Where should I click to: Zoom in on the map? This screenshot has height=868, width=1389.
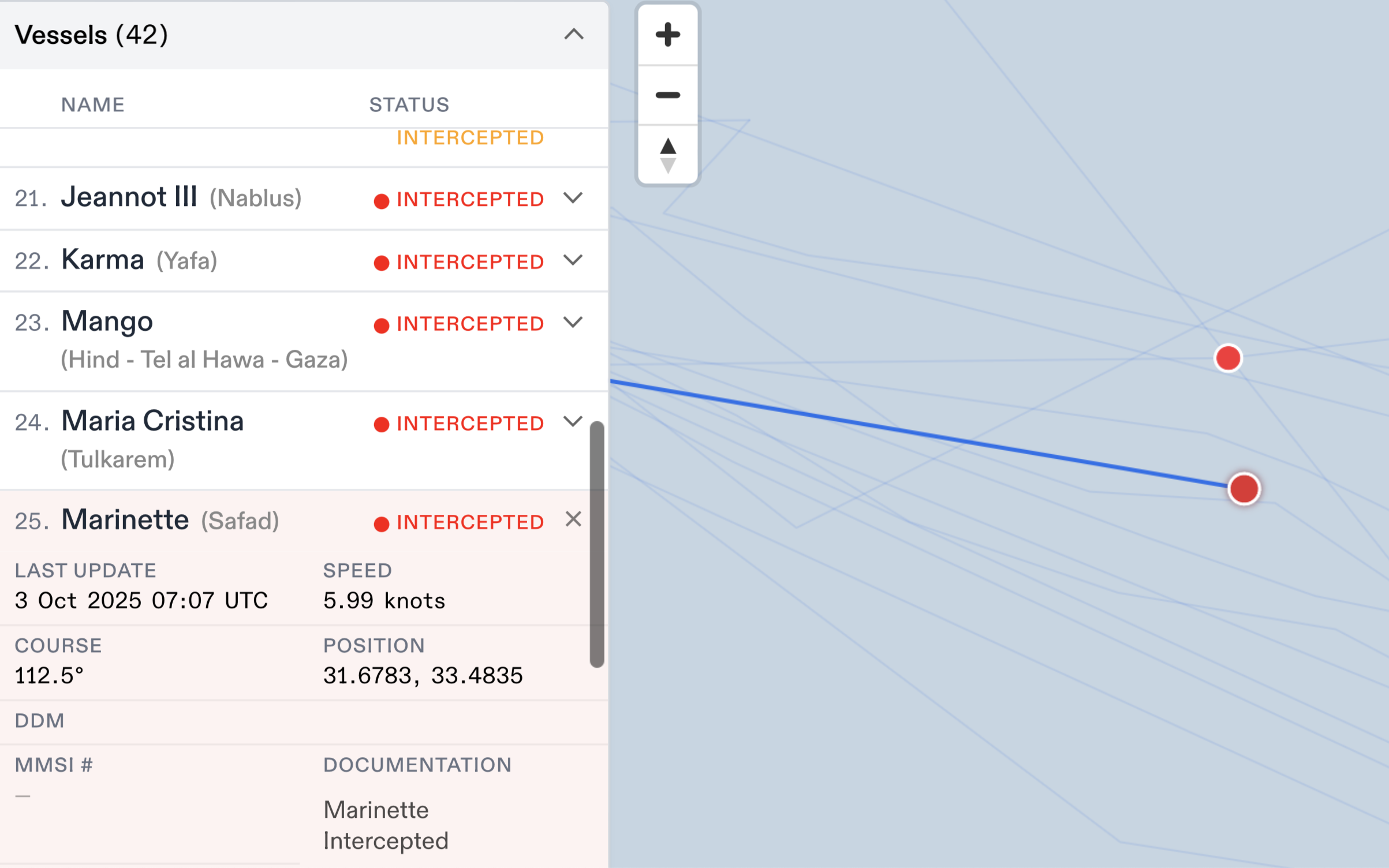[667, 35]
